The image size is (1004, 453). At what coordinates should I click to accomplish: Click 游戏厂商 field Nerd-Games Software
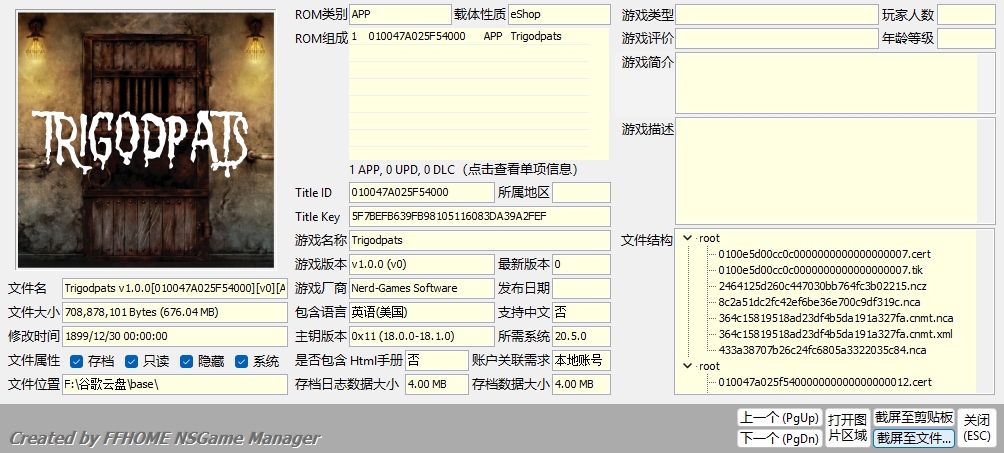click(421, 288)
